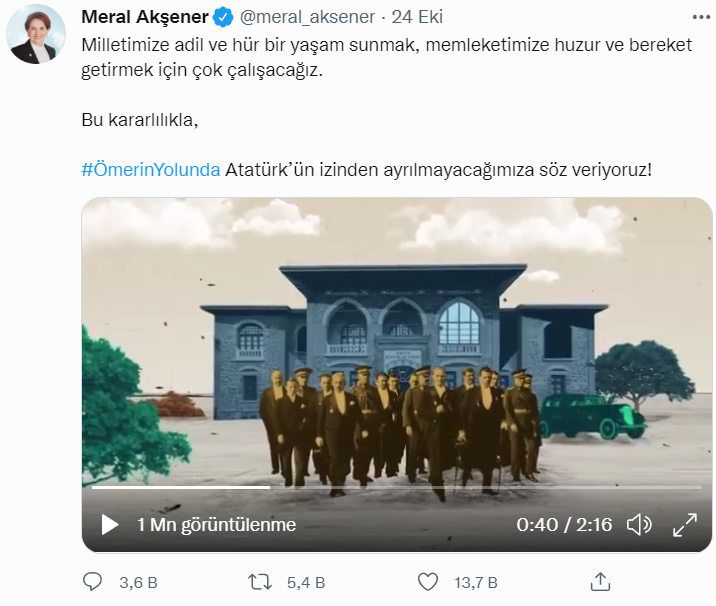This screenshot has width=716, height=606.
Task: Open the #ÖmerinYolunda hashtag
Action: pos(150,168)
